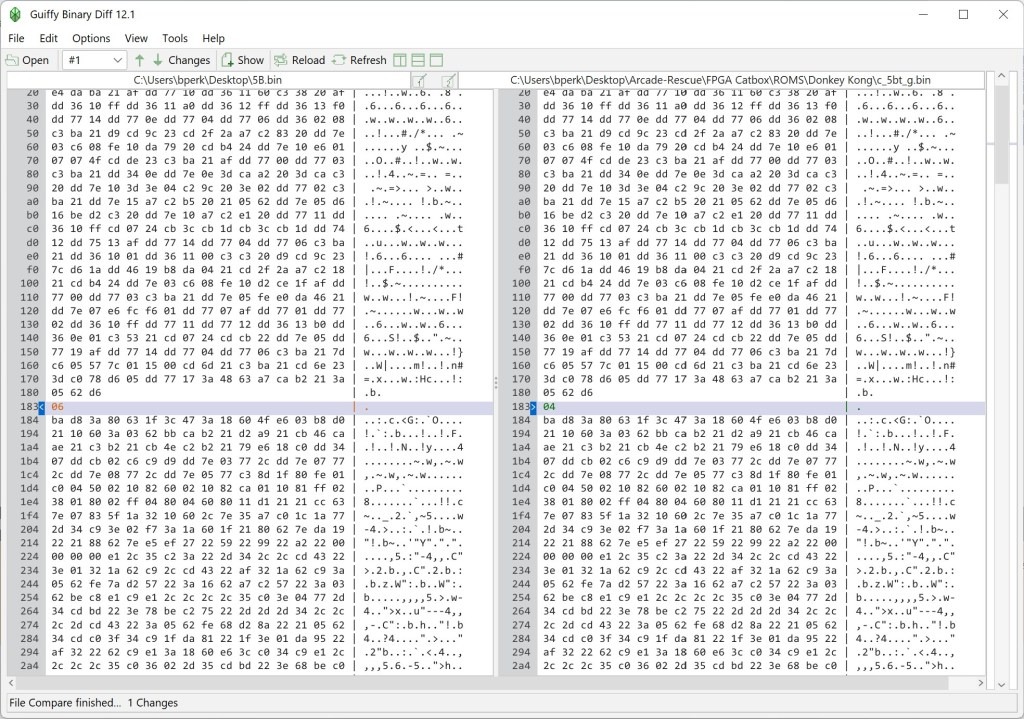Expand the #1 change selector dropdown

click(x=118, y=60)
